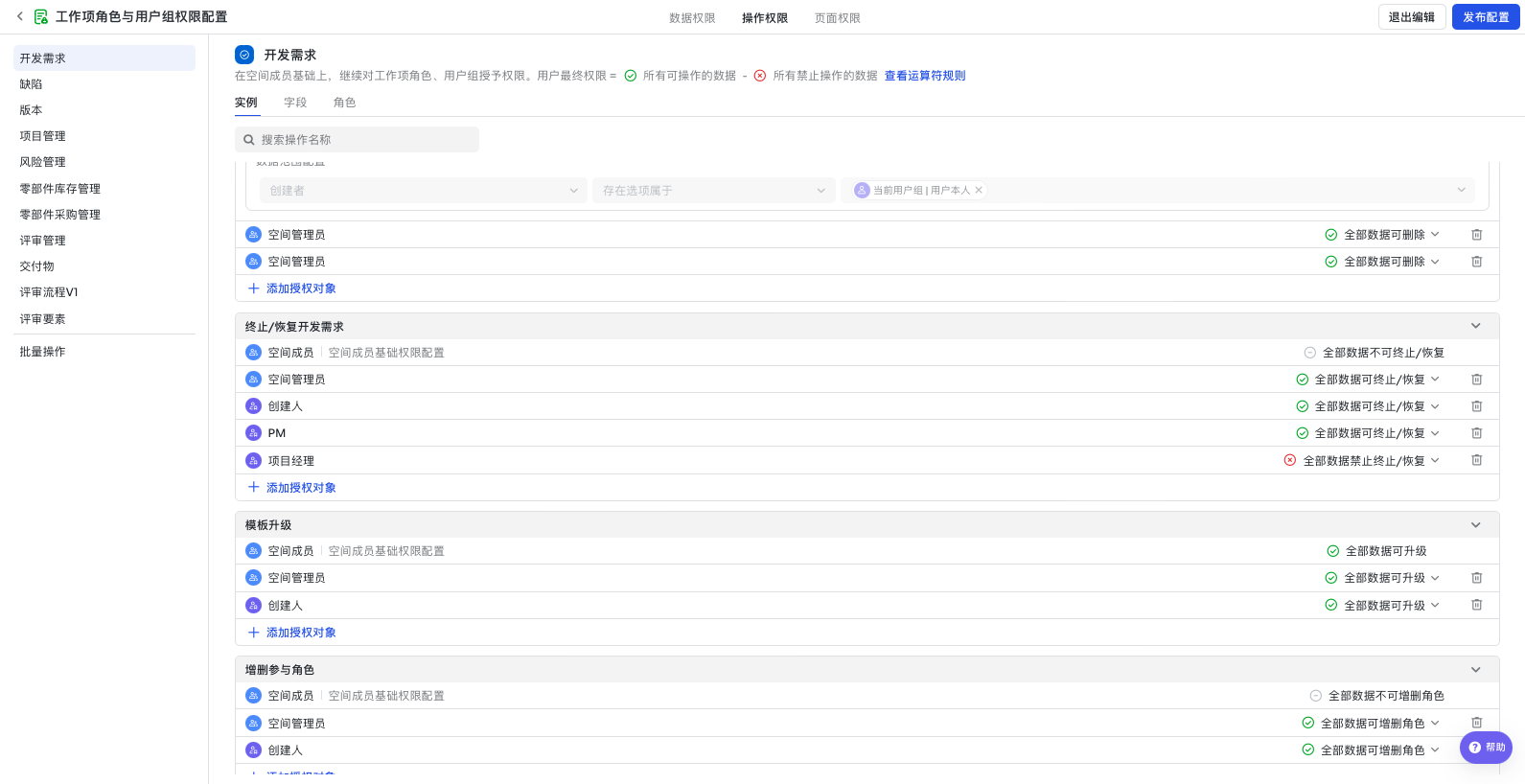This screenshot has width=1525, height=784.
Task: Click 添加授权对象 under 项目经理 row
Action: tap(292, 488)
